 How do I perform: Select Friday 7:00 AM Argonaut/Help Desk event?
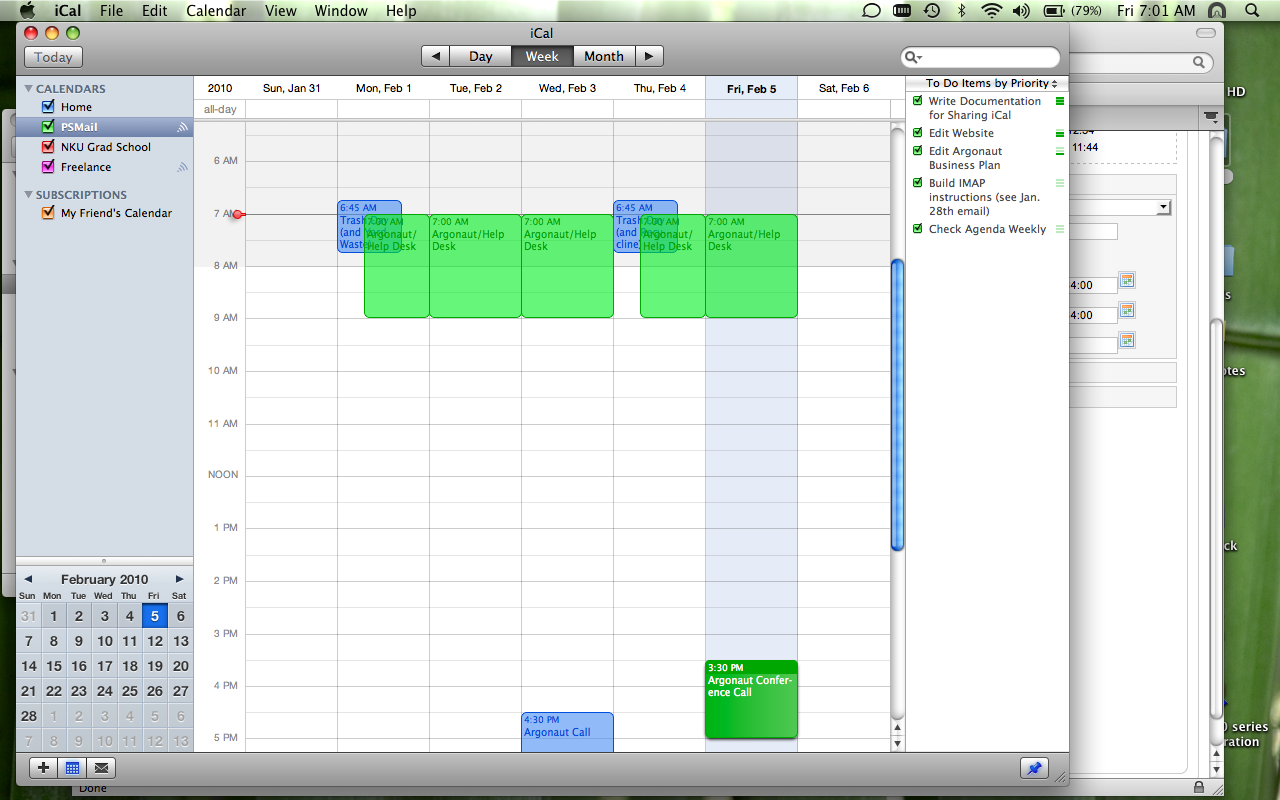751,266
